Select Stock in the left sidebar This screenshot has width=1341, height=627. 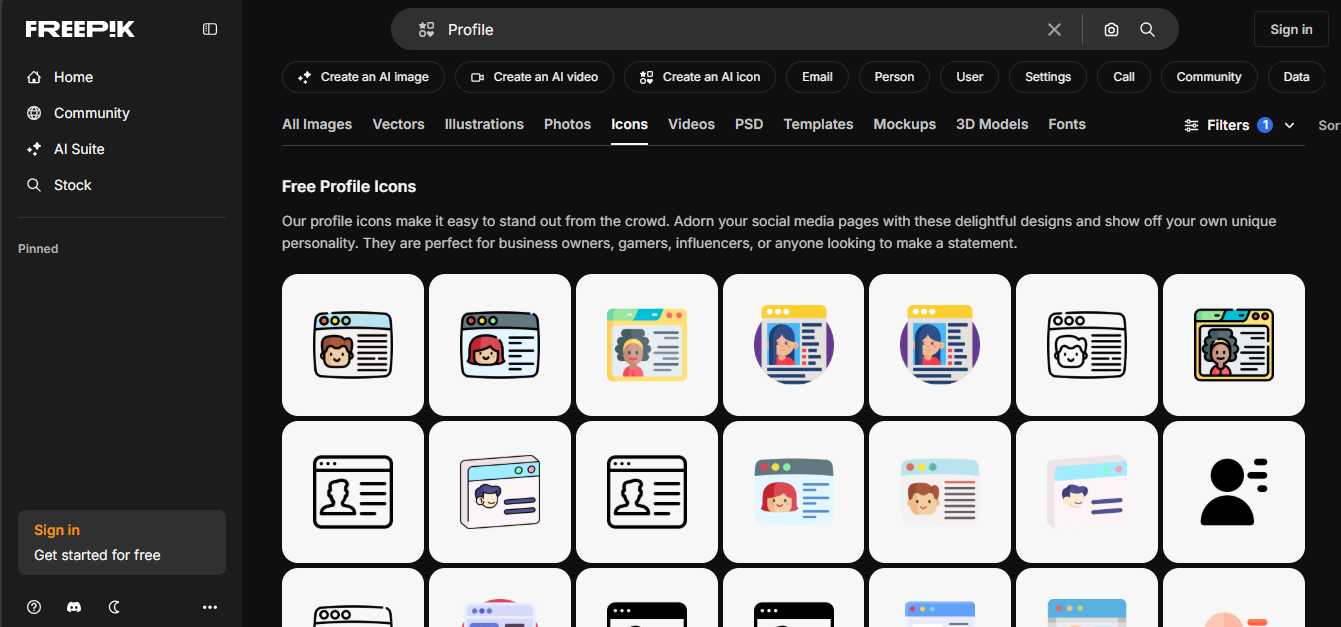click(74, 184)
